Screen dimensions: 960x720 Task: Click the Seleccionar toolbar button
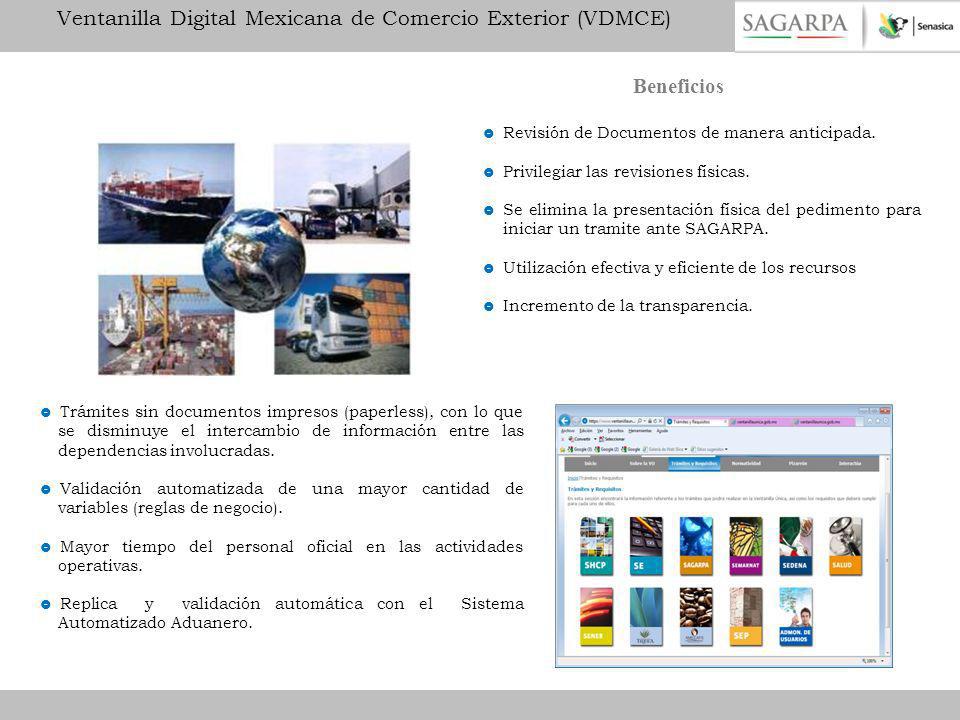click(612, 439)
